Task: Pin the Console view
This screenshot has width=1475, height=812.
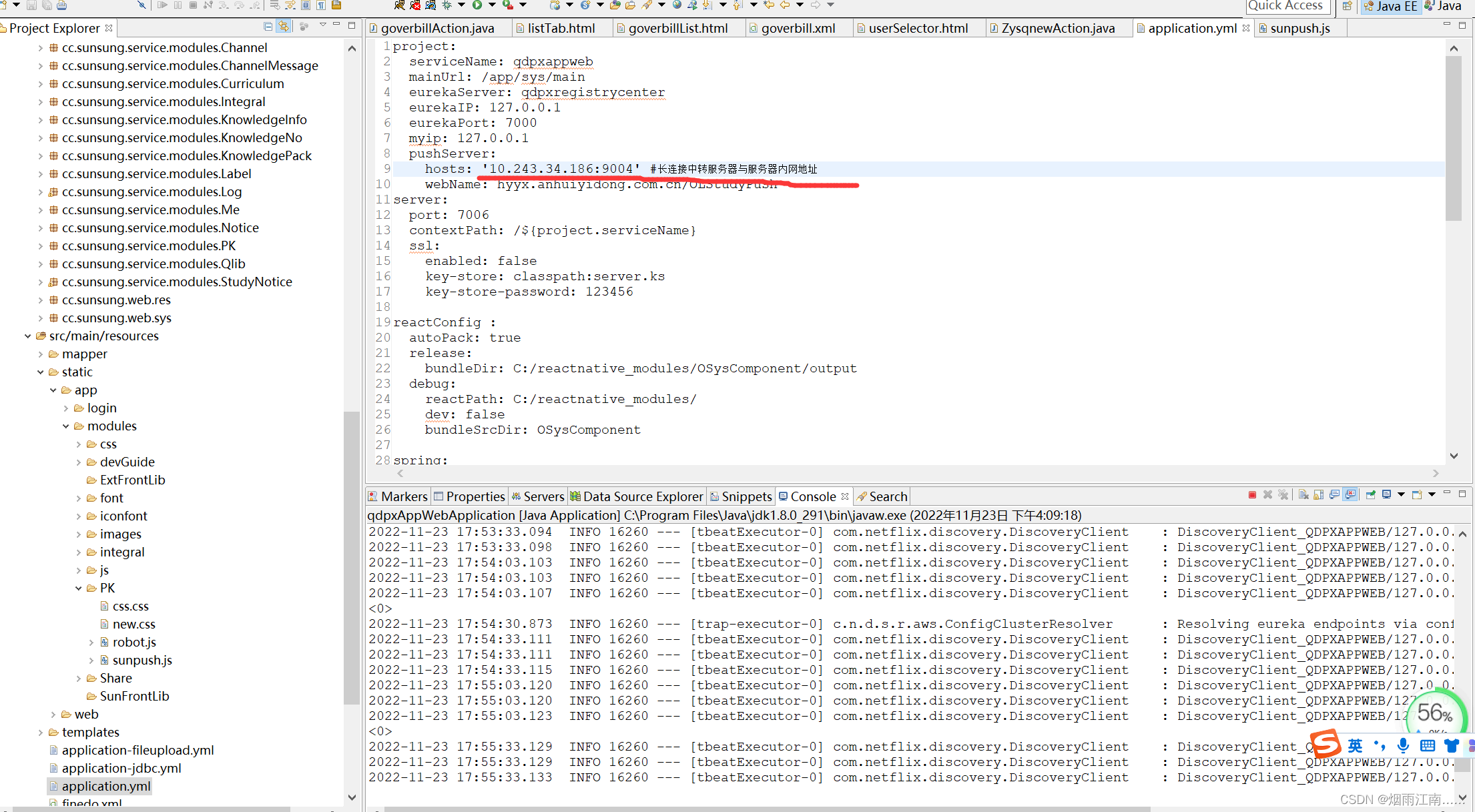Action: [1371, 494]
